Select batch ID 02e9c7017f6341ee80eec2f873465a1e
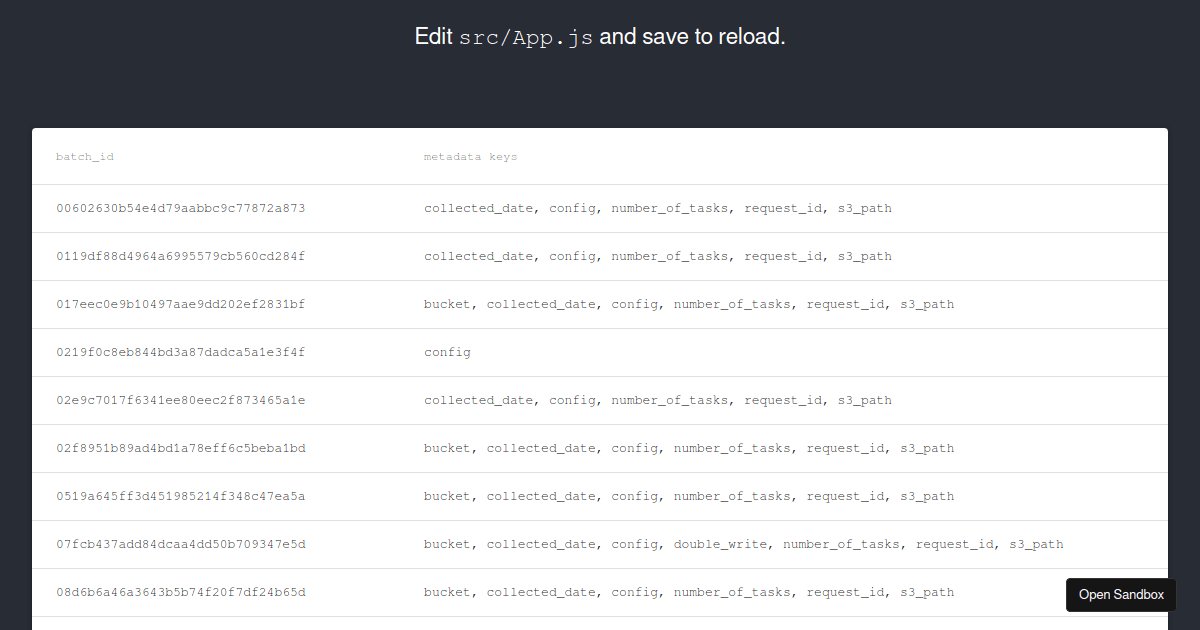Viewport: 1200px width, 630px height. (x=180, y=400)
